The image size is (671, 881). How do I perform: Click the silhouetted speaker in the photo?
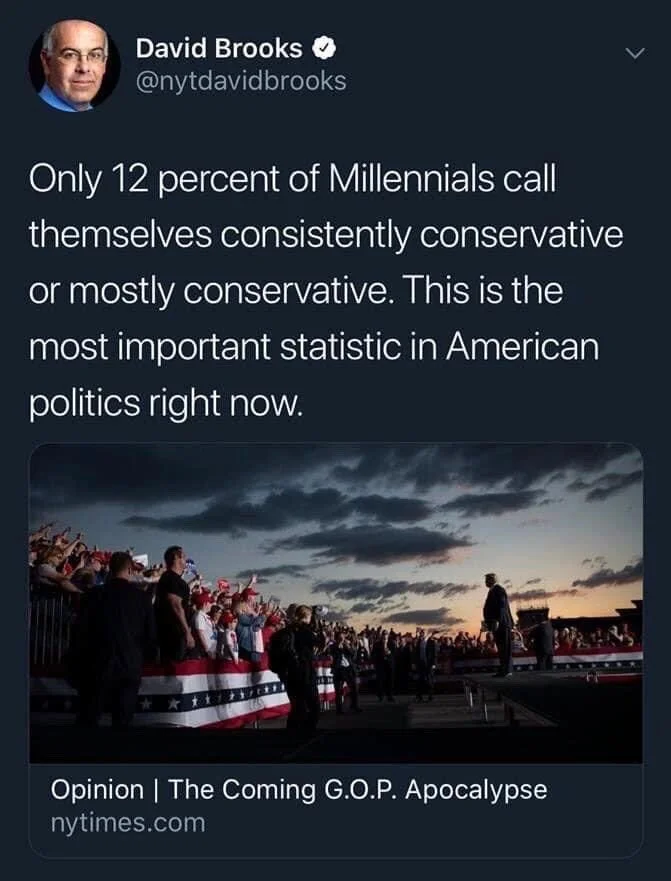498,624
